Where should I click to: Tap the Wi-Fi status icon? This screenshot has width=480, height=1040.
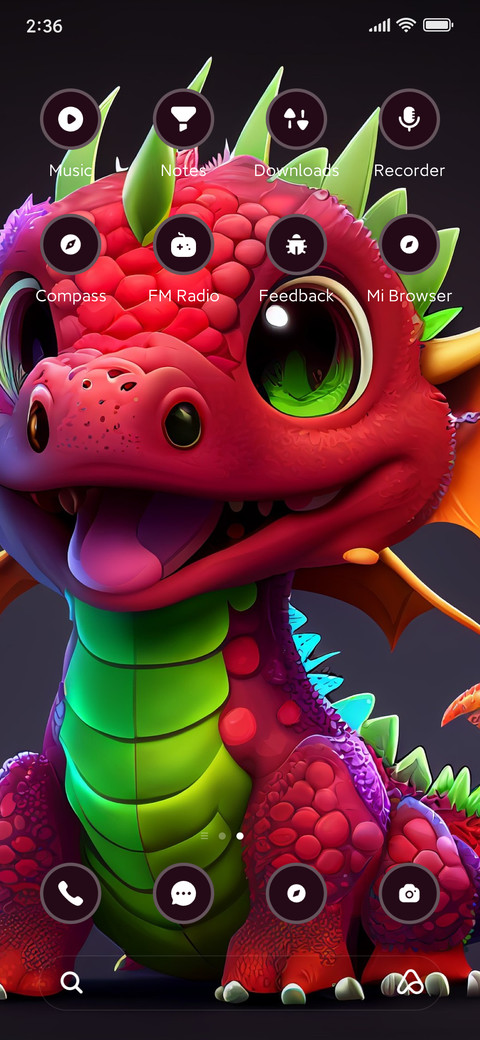(406, 26)
